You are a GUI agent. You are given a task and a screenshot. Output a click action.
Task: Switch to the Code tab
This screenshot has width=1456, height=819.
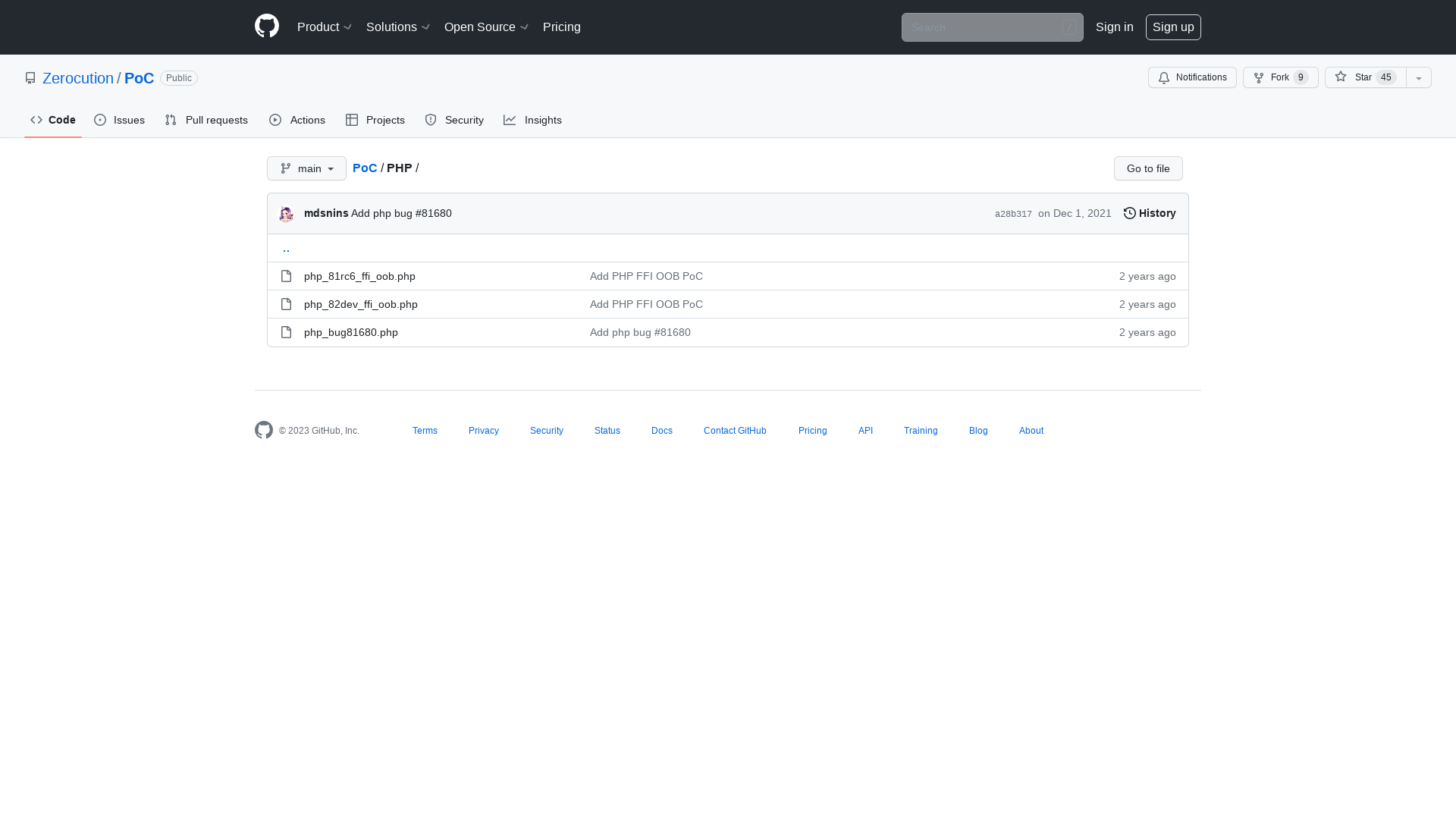point(53,120)
